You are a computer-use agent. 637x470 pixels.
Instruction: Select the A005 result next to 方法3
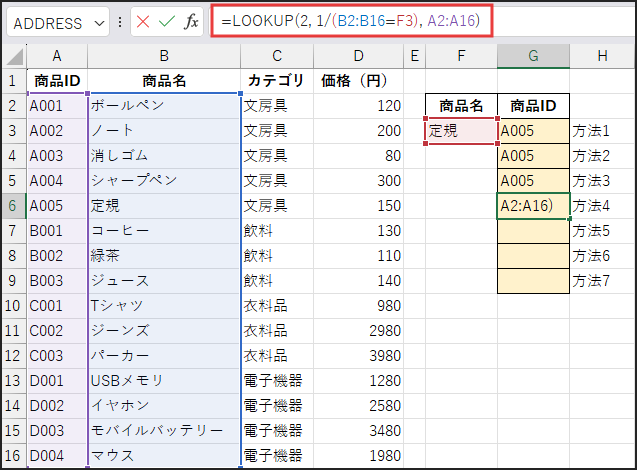[533, 181]
